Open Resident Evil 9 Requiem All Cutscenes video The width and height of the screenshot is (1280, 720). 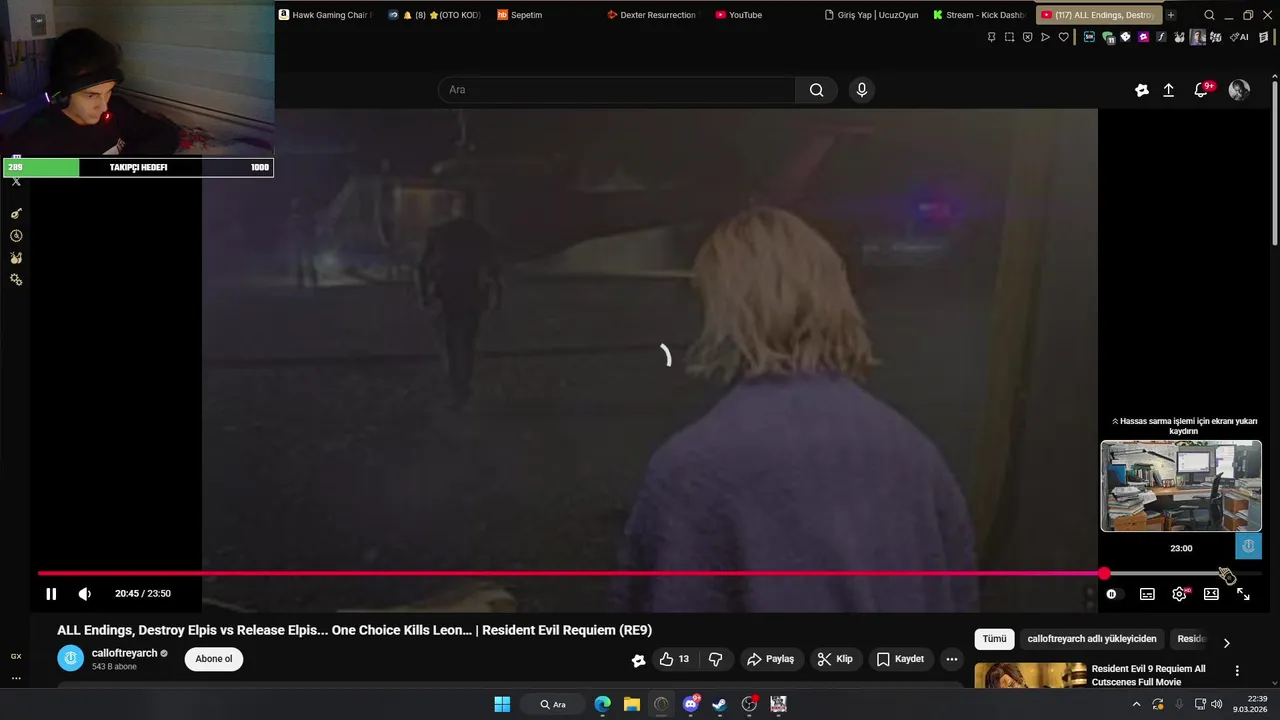(1148, 675)
